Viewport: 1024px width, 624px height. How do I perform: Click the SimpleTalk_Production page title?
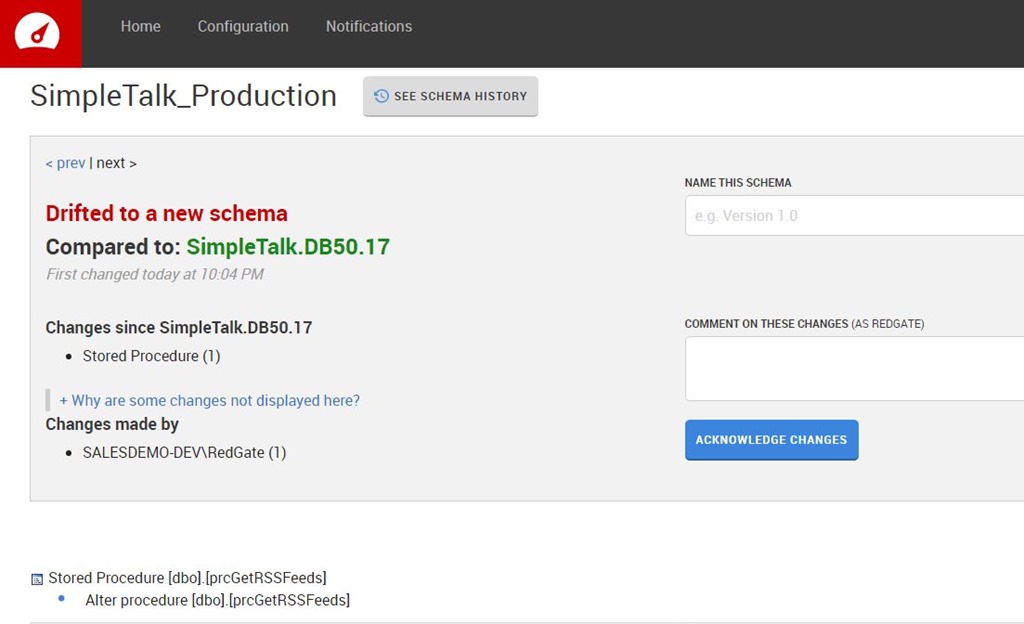(x=183, y=96)
